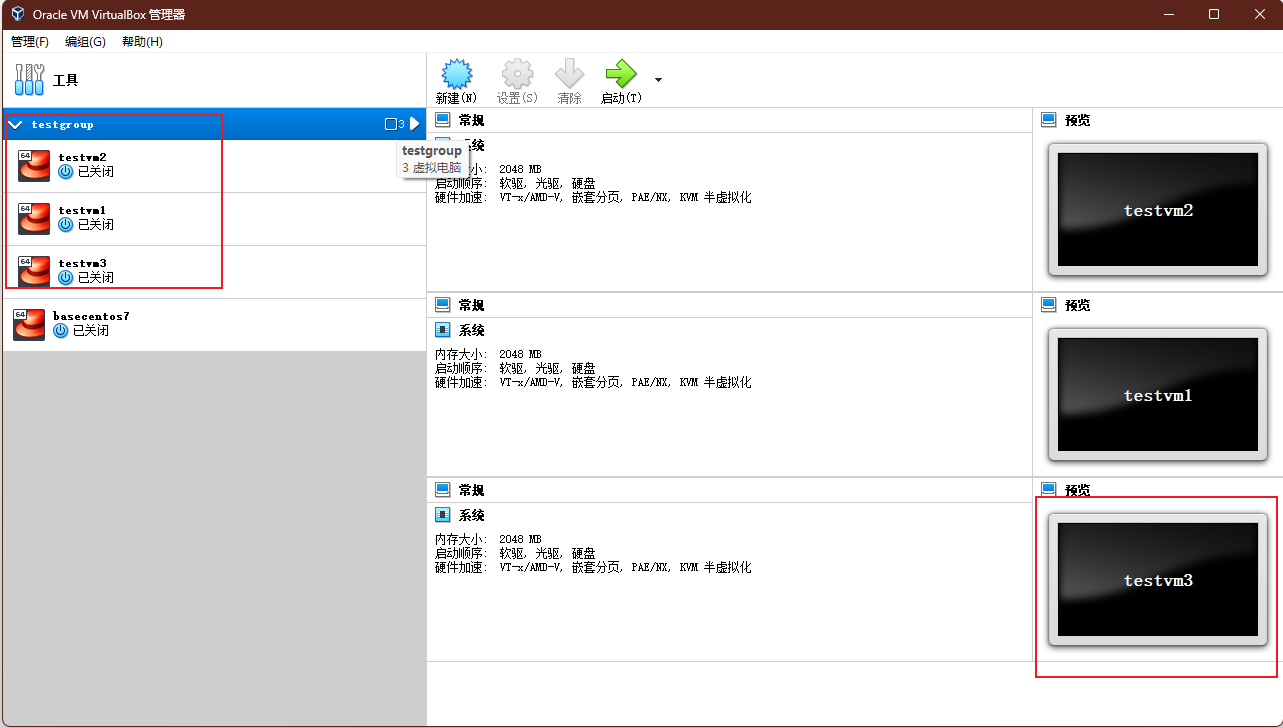Select the testvm1 name text
The image size is (1283, 728).
pos(82,210)
